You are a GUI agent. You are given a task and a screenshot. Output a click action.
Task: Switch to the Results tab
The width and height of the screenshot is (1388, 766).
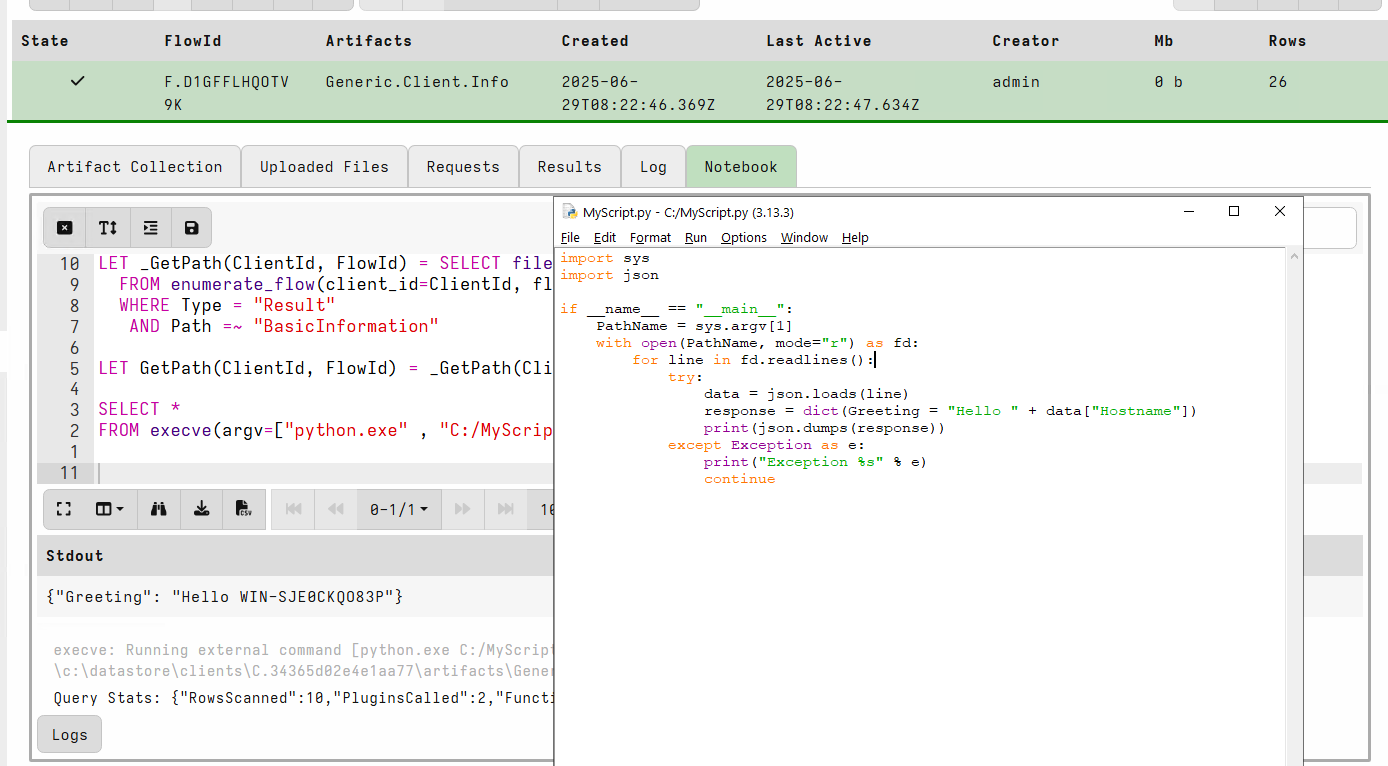click(569, 166)
